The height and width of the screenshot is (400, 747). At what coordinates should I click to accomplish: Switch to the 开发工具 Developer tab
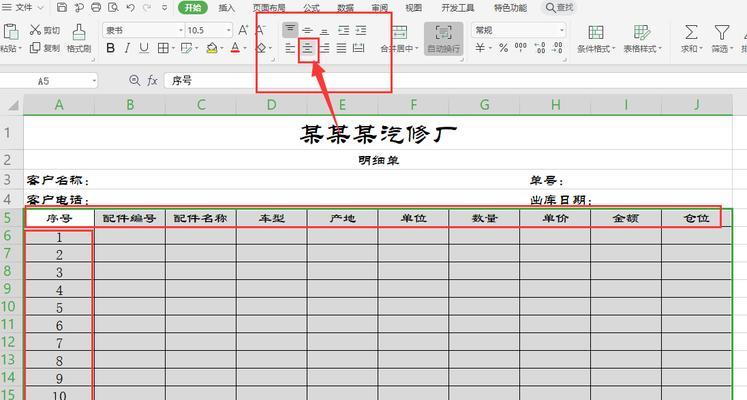[457, 8]
